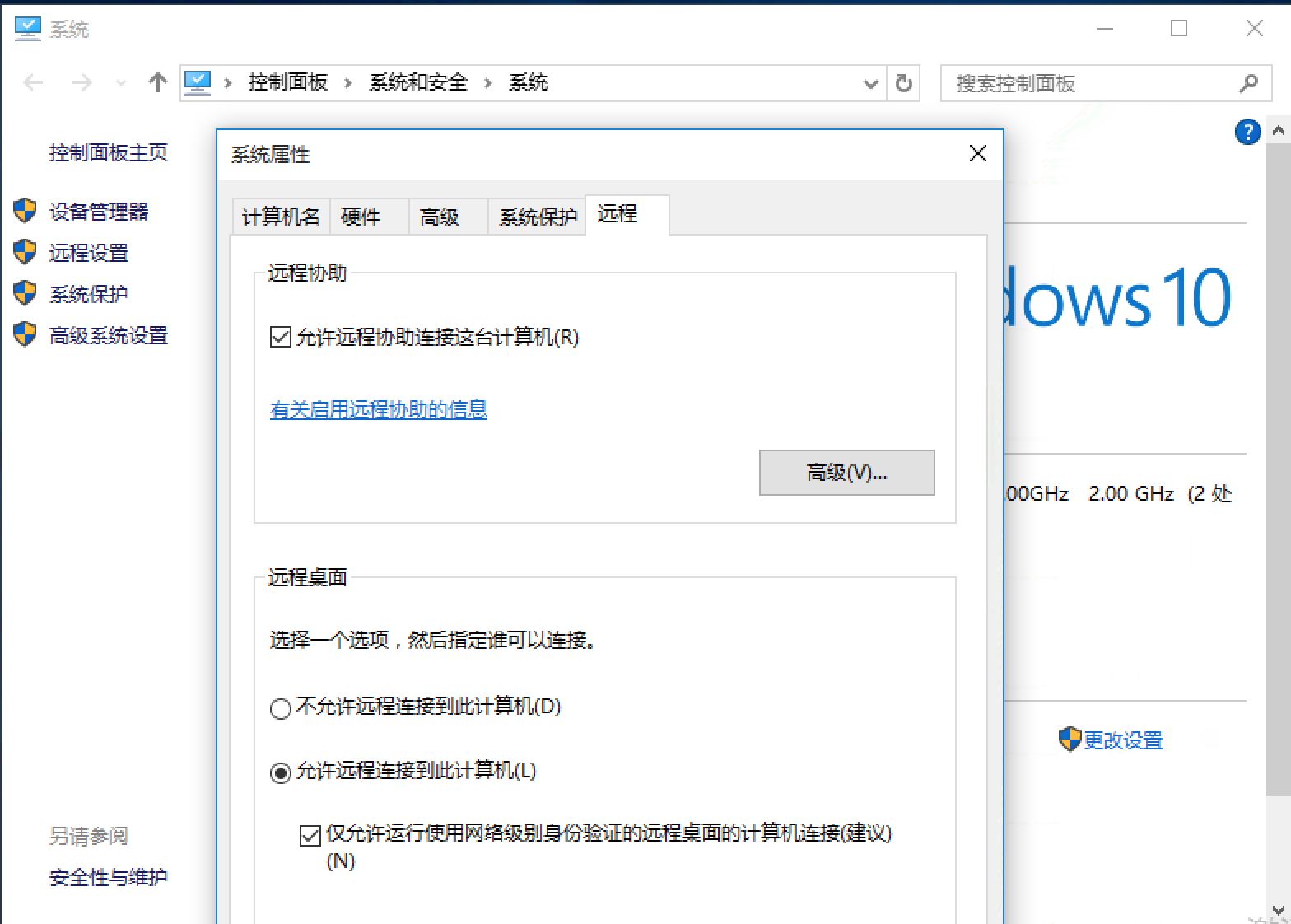
Task: Expand address bar history chevron
Action: click(x=870, y=83)
